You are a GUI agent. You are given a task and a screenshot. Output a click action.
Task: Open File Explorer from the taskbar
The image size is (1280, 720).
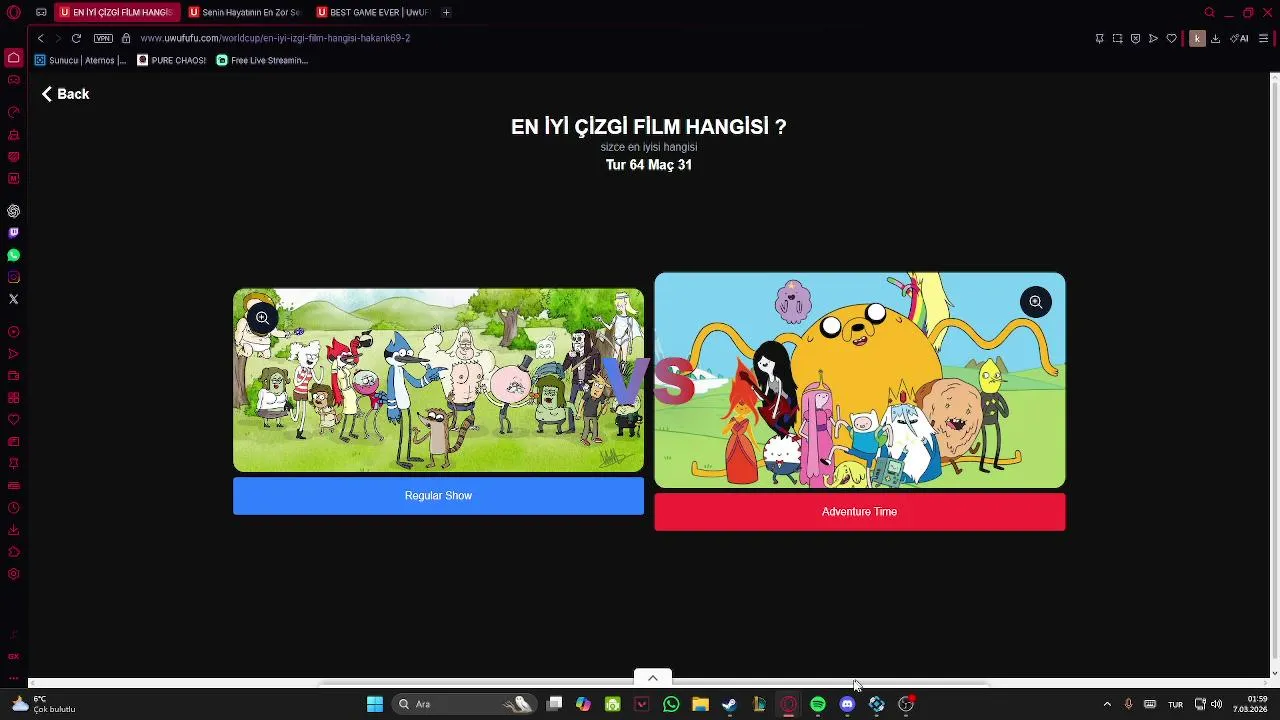point(700,704)
